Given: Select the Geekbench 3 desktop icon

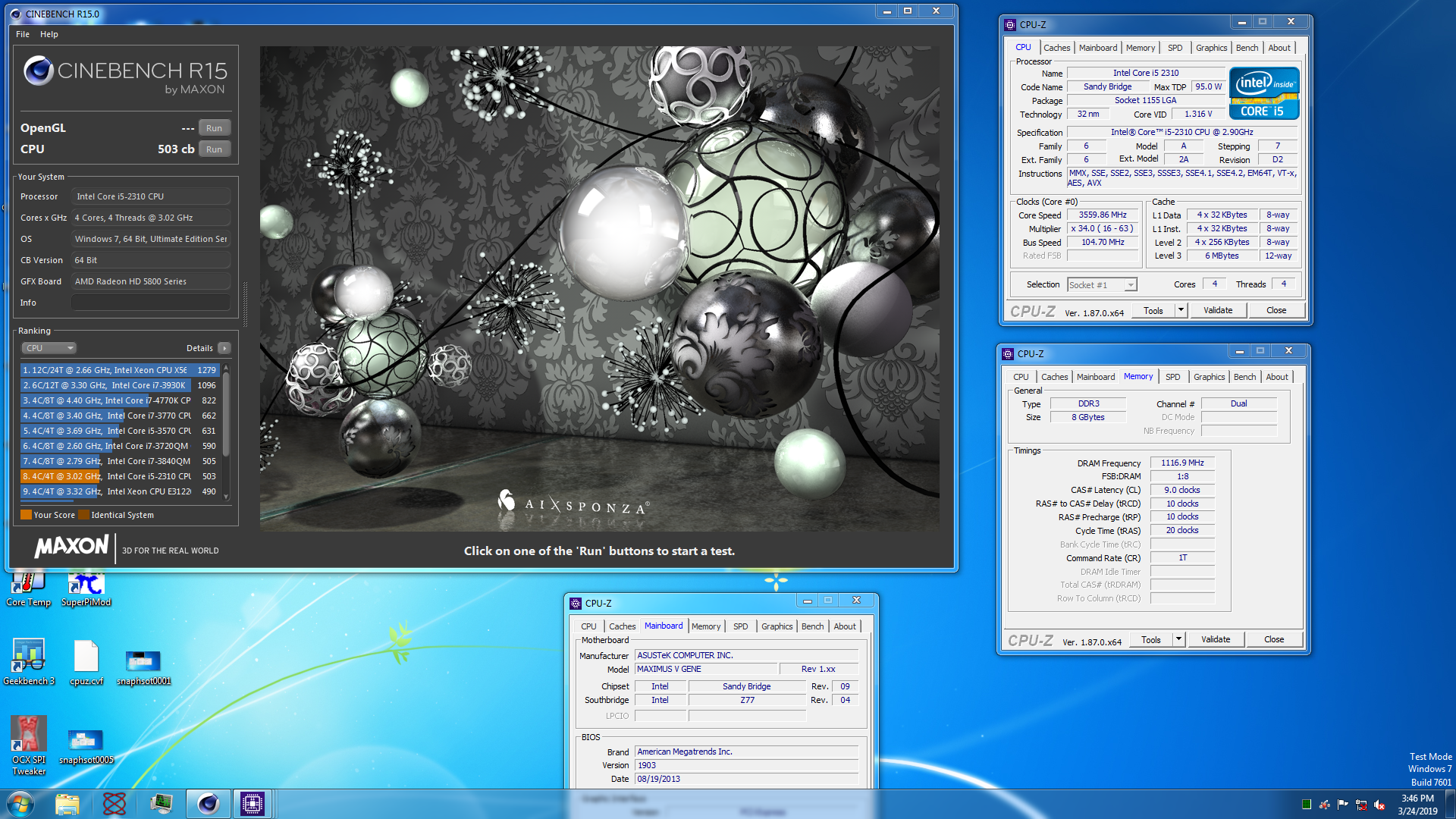Looking at the screenshot, I should pyautogui.click(x=29, y=661).
